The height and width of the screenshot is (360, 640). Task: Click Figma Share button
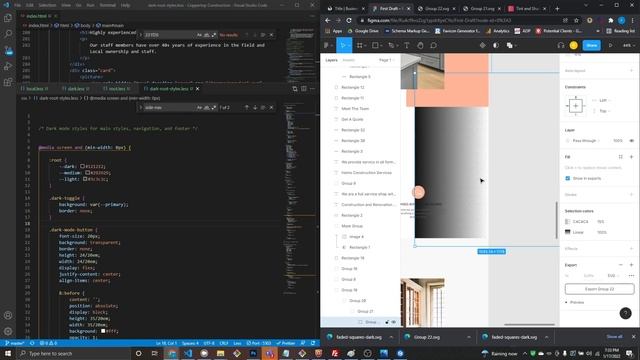click(x=591, y=45)
